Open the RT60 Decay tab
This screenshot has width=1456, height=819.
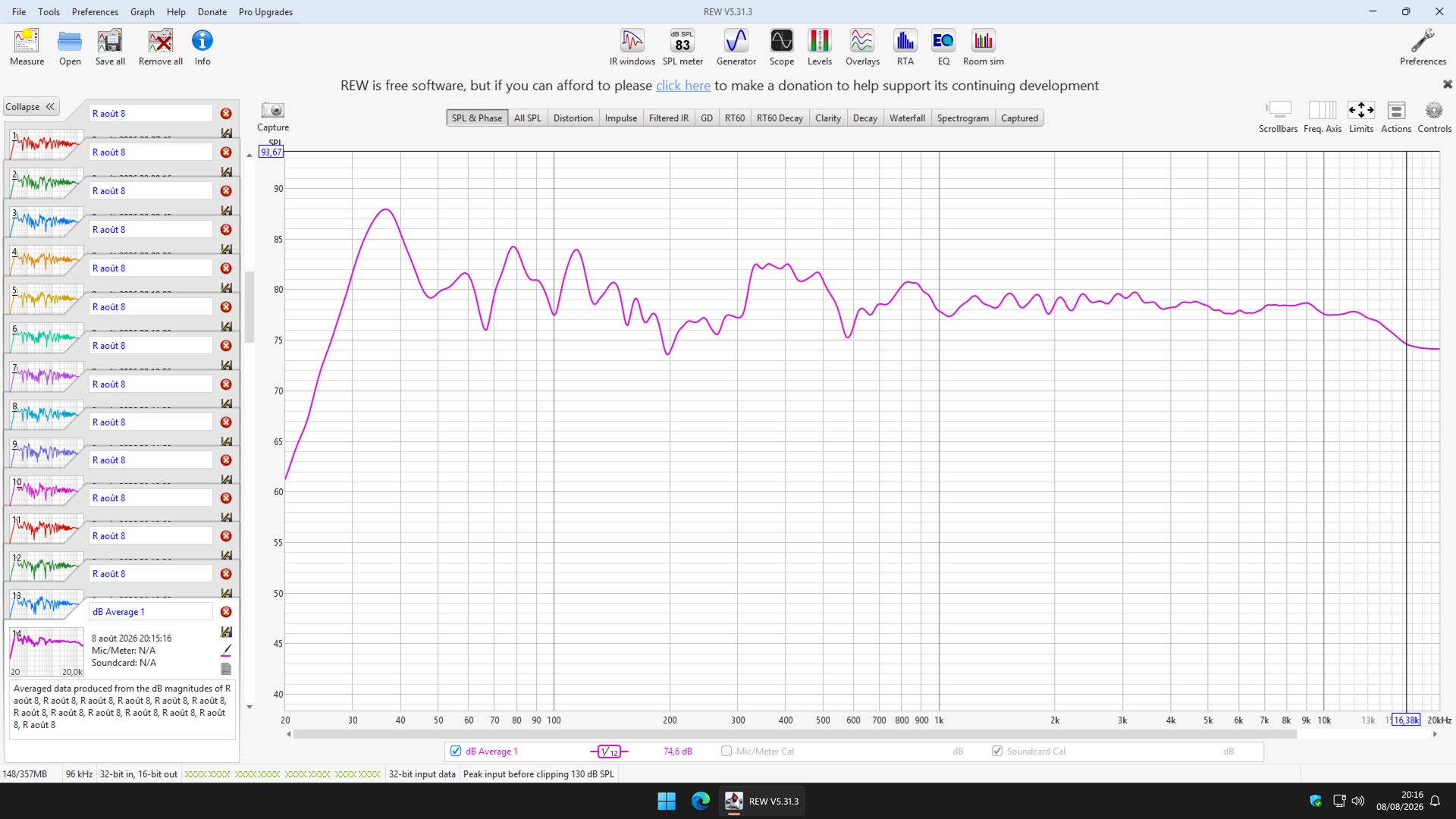click(780, 118)
